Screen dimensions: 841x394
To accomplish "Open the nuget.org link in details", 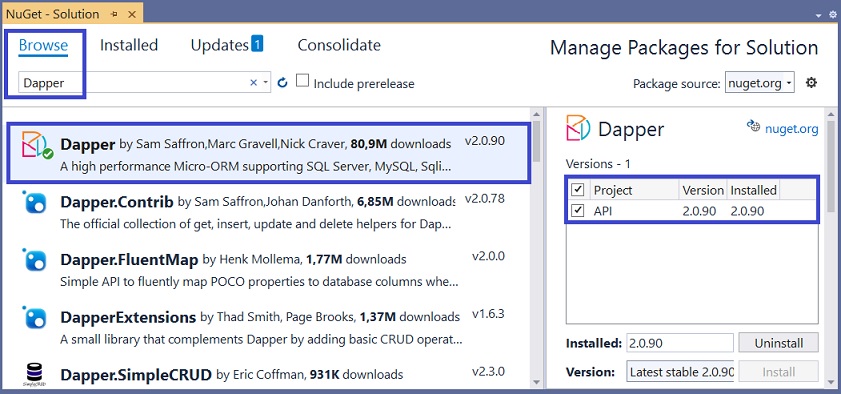I will pos(791,129).
